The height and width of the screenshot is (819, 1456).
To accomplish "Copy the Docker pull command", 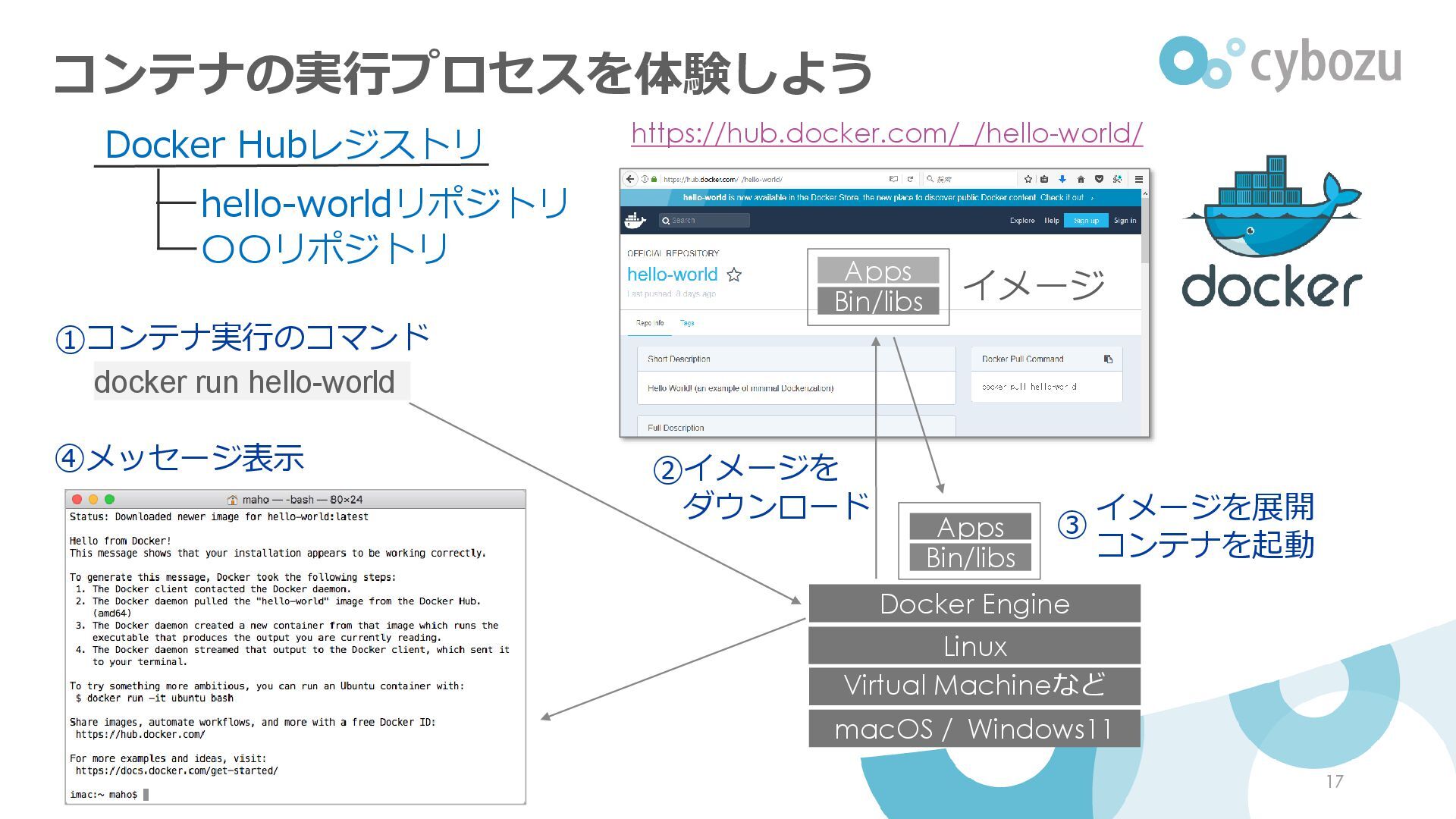I will (1108, 359).
